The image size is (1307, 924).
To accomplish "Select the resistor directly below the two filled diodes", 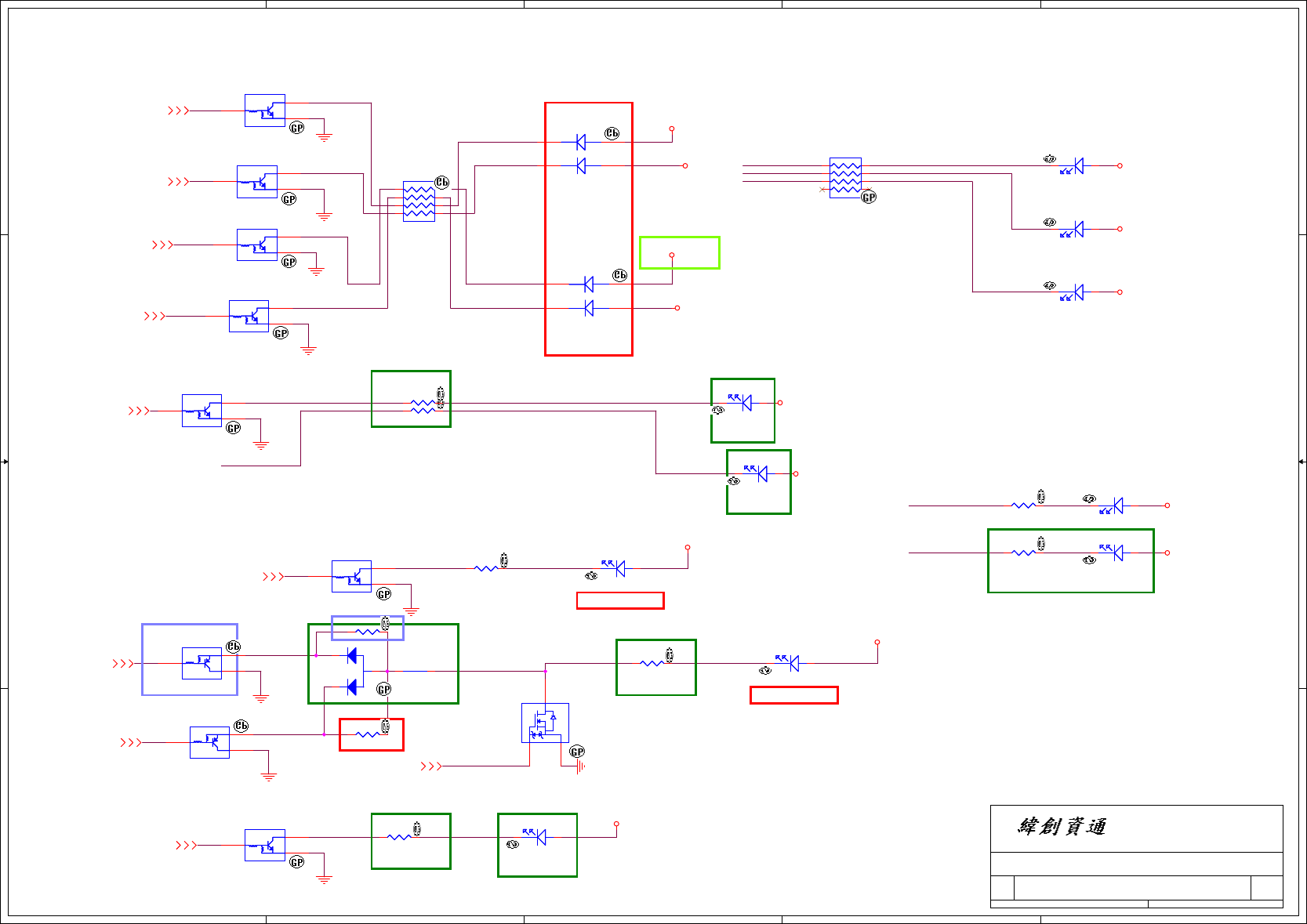I will 367,734.
